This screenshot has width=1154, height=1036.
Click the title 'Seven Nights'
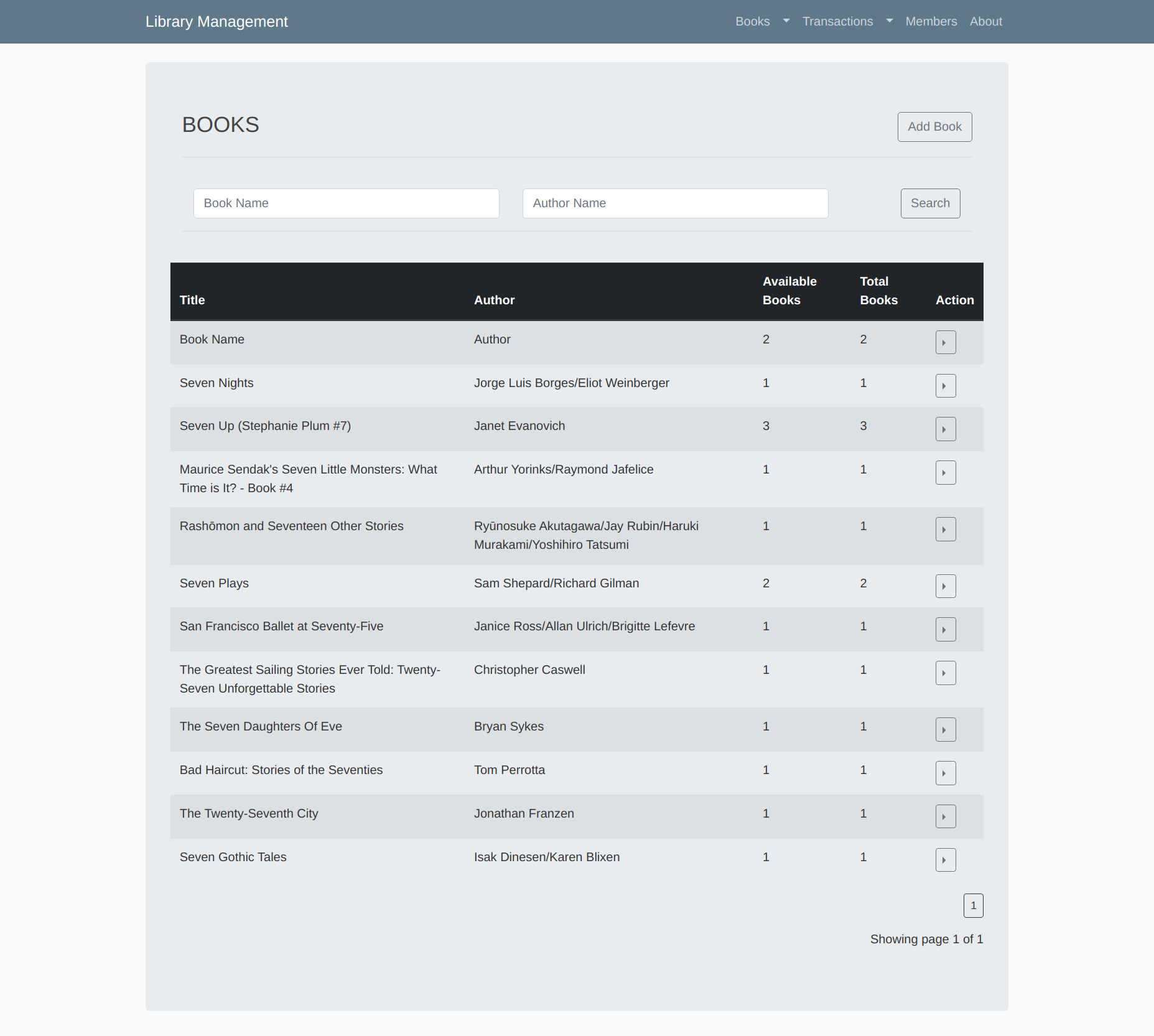tap(216, 383)
